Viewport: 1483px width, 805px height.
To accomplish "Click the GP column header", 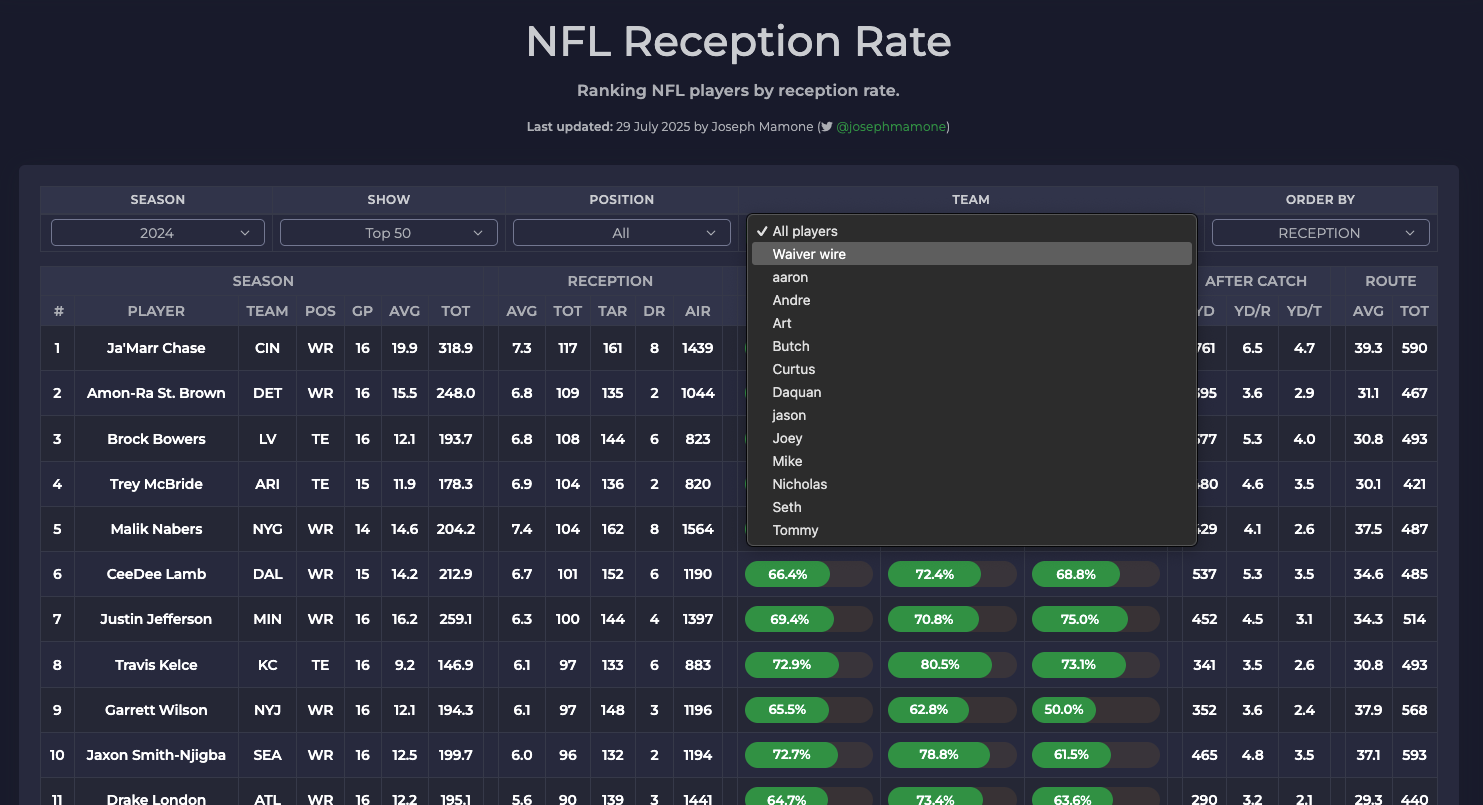I will click(362, 311).
